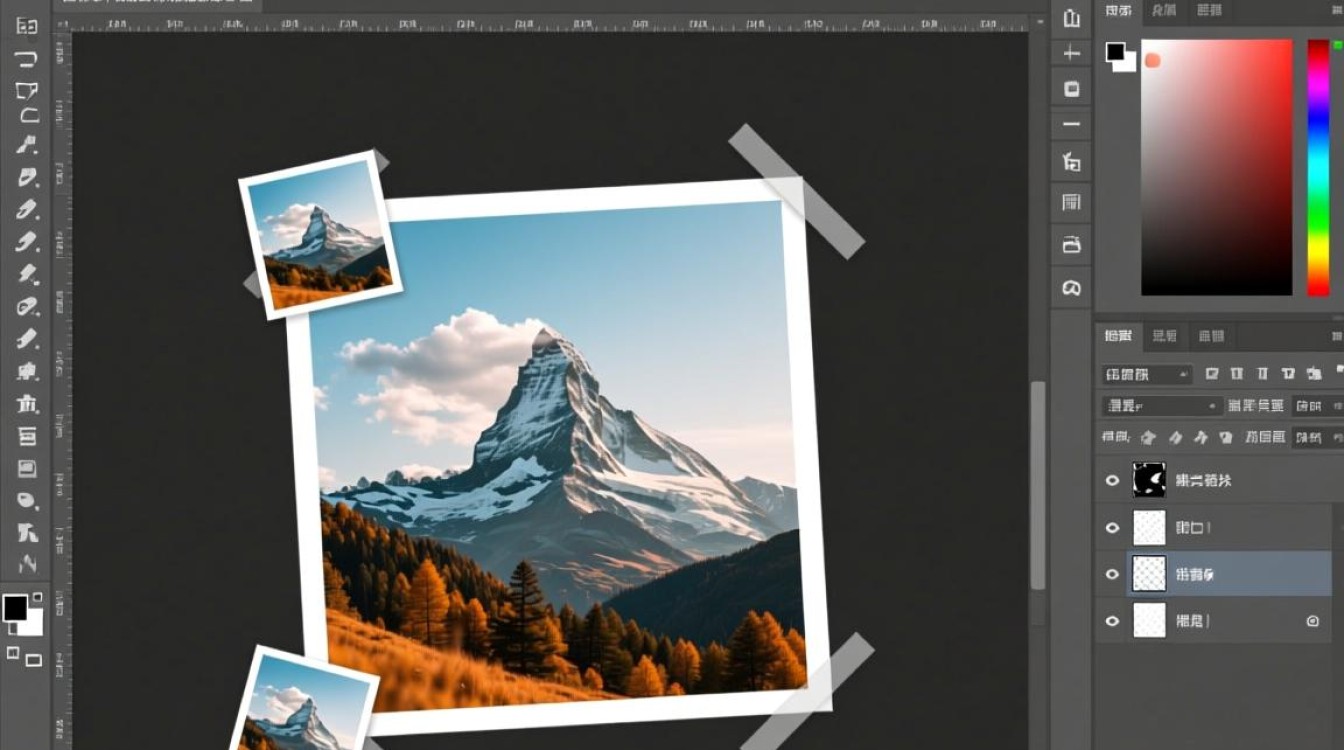Viewport: 1344px width, 750px height.
Task: Open the Color panel flyout menu
Action: coord(1337,10)
